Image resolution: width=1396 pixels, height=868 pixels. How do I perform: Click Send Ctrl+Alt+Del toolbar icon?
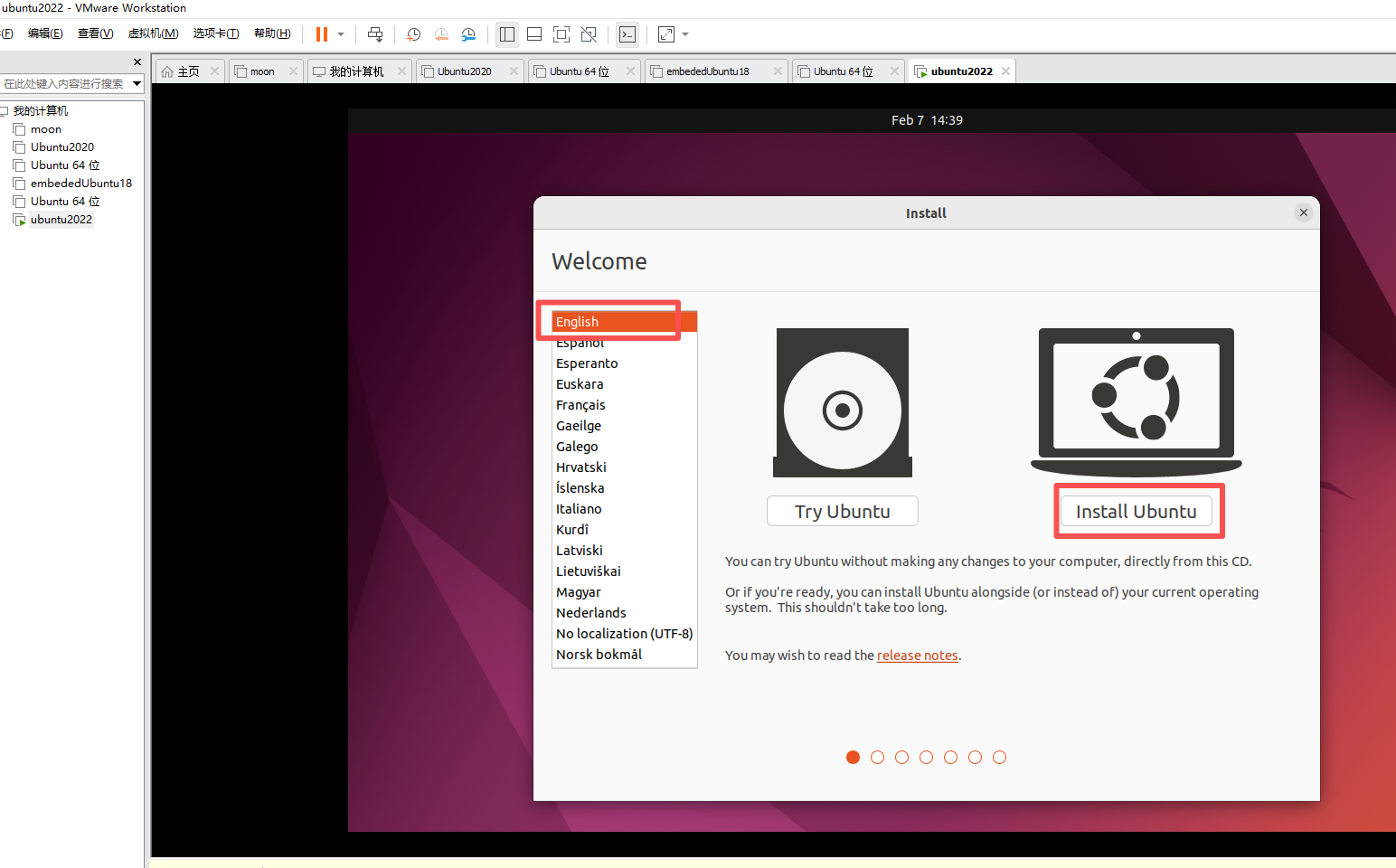[x=375, y=34]
